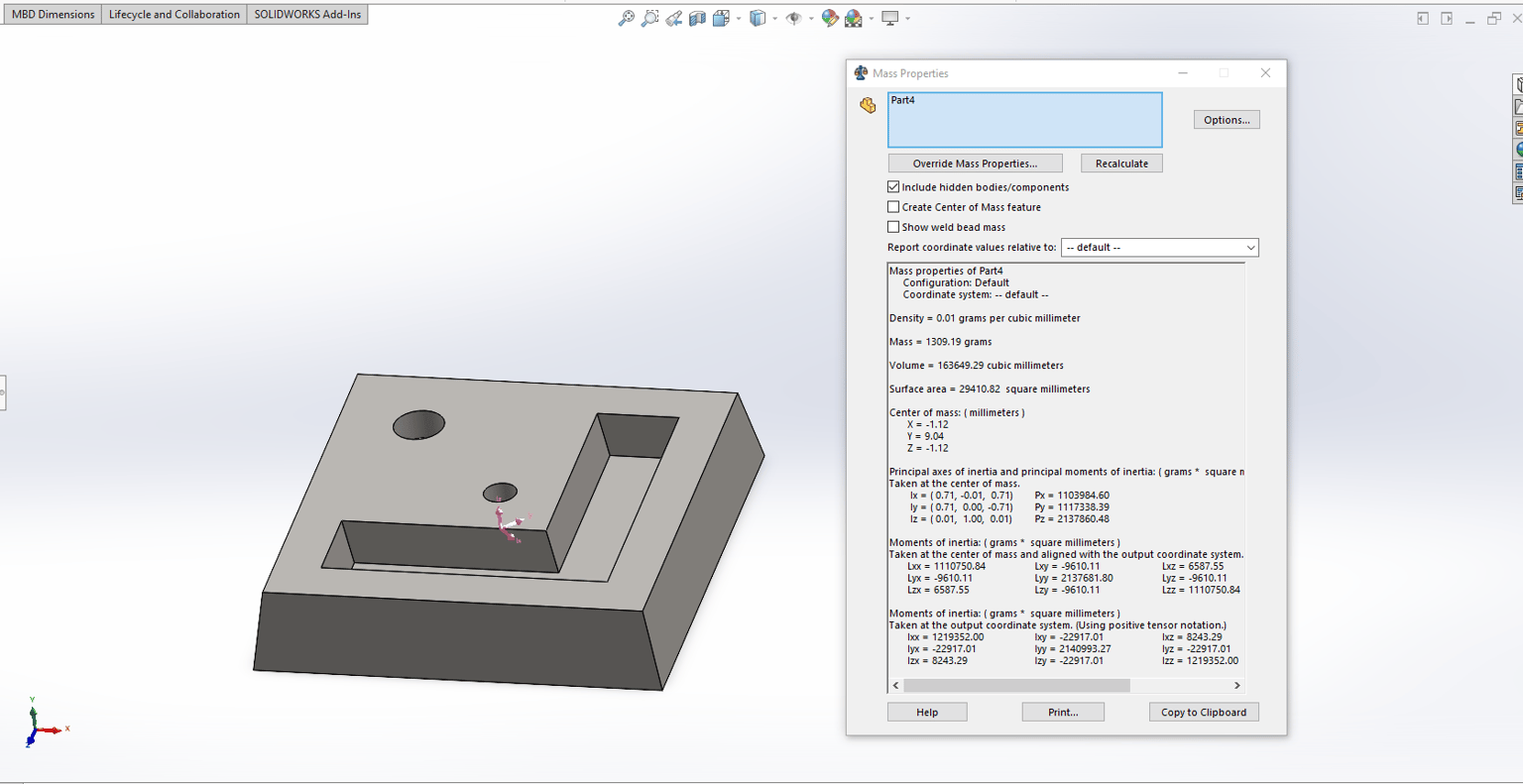
Task: Click the Previous View icon
Action: (674, 18)
